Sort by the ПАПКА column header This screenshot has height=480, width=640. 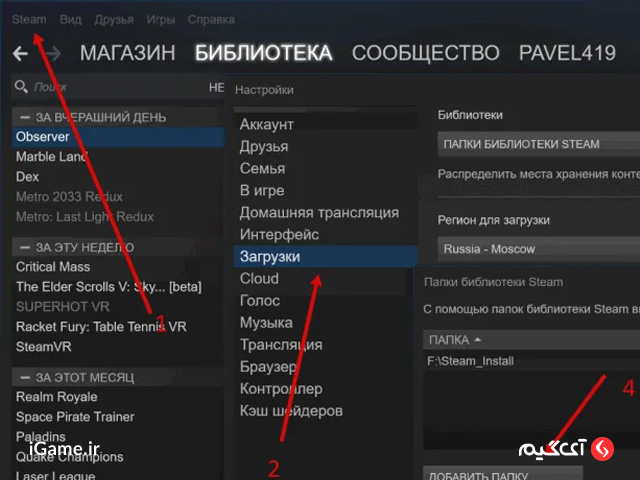pos(531,340)
